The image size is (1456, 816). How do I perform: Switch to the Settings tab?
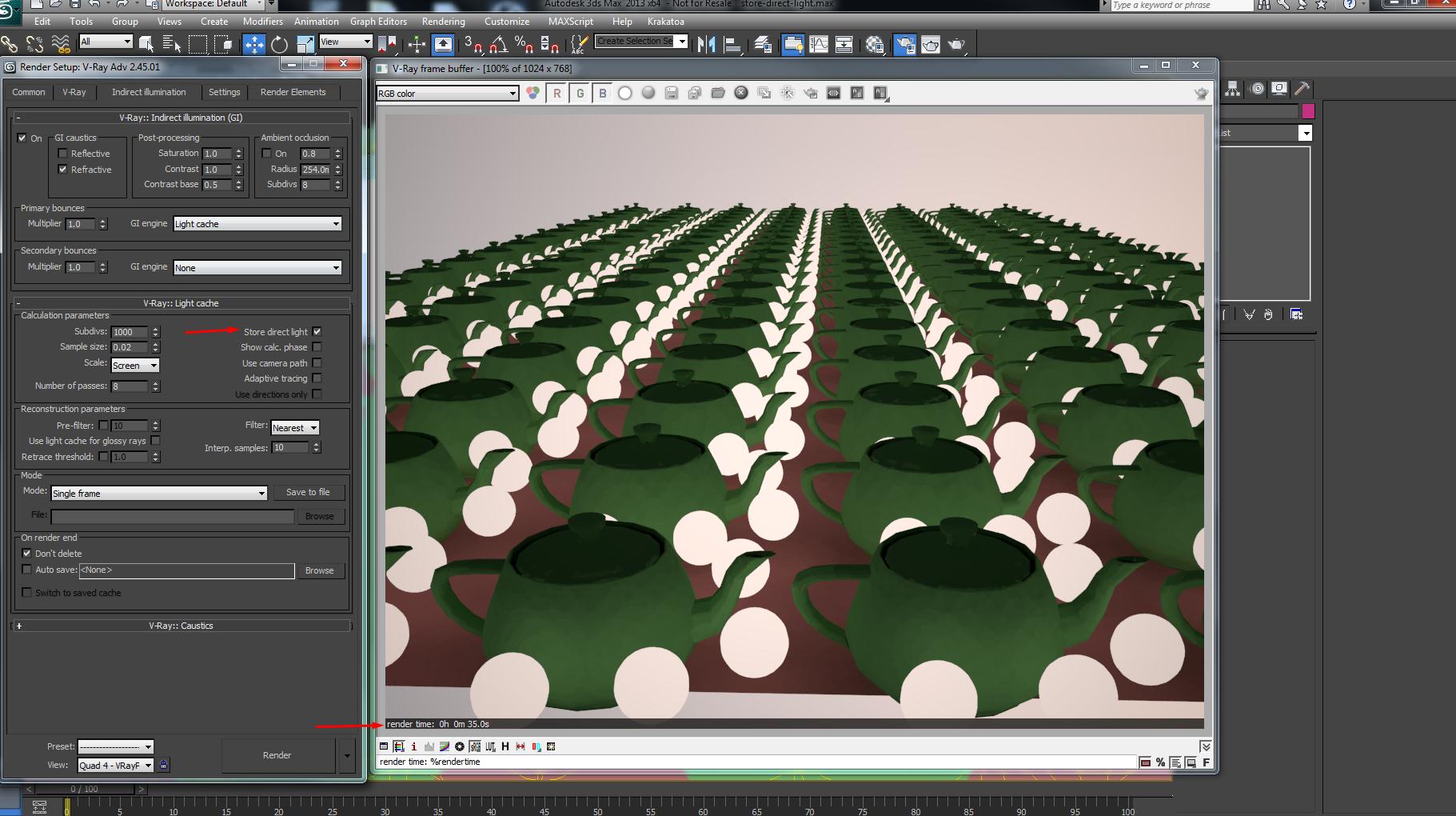pyautogui.click(x=225, y=92)
